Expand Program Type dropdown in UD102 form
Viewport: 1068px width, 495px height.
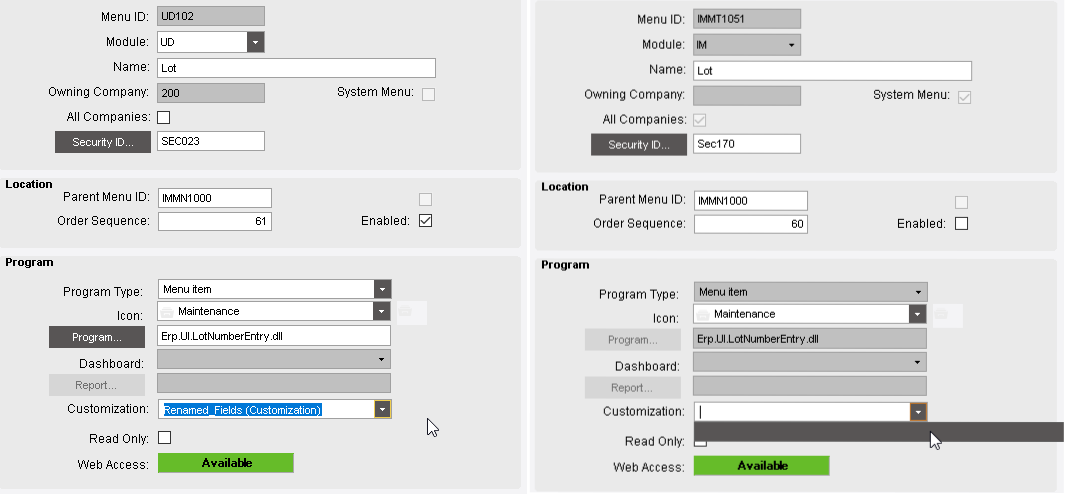click(383, 289)
